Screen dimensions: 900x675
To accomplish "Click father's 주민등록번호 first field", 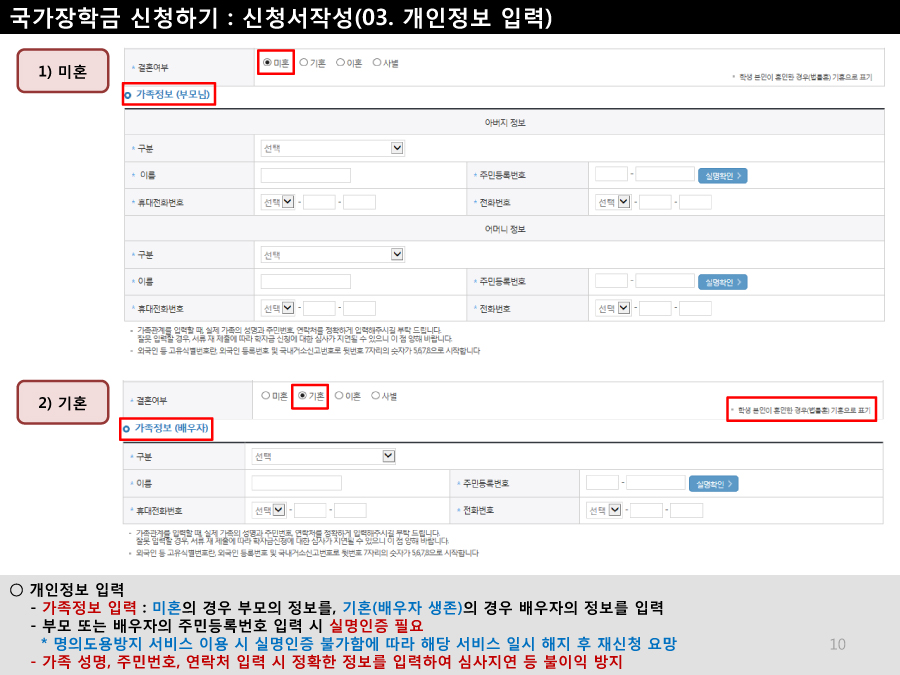I will [x=611, y=174].
